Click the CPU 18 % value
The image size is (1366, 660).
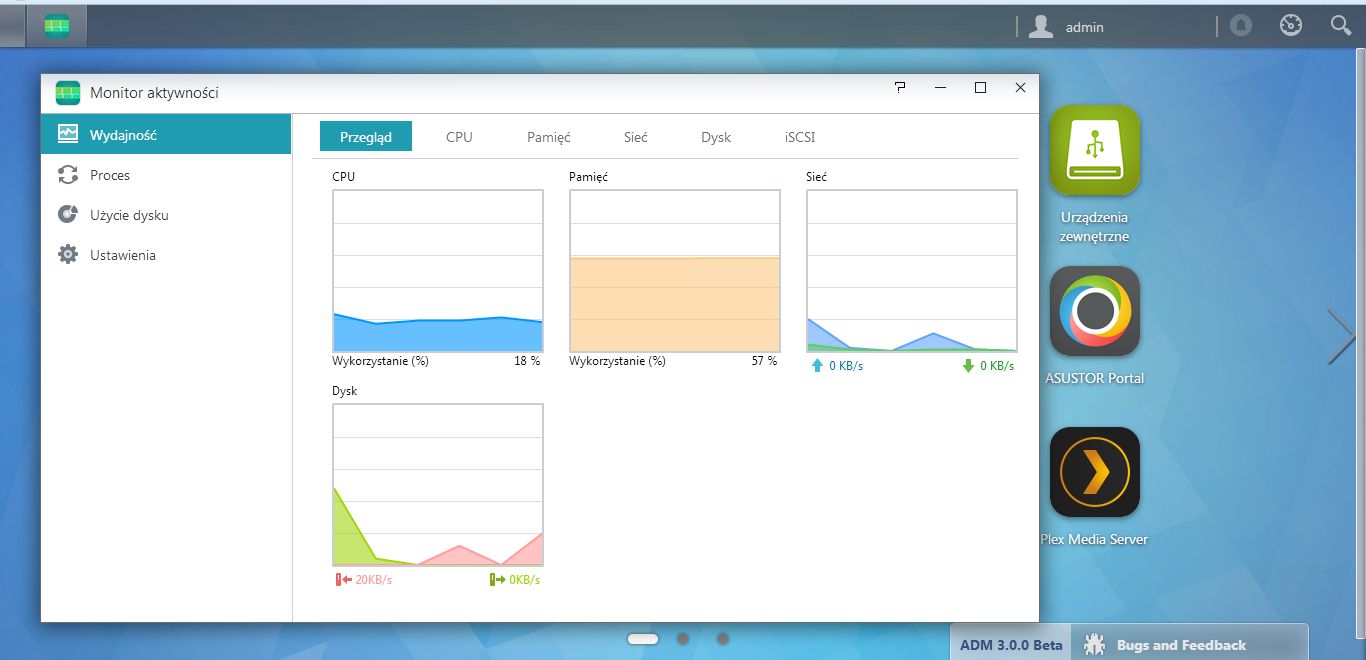click(527, 361)
